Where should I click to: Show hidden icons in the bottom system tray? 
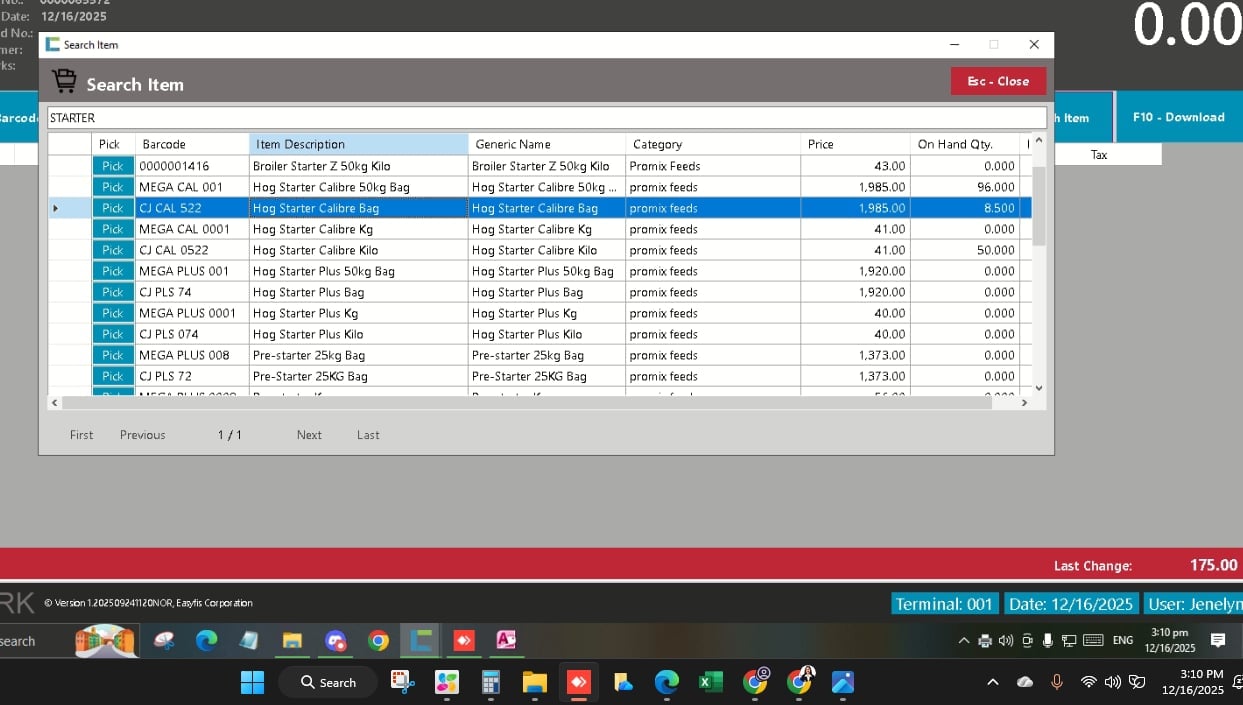click(x=993, y=682)
